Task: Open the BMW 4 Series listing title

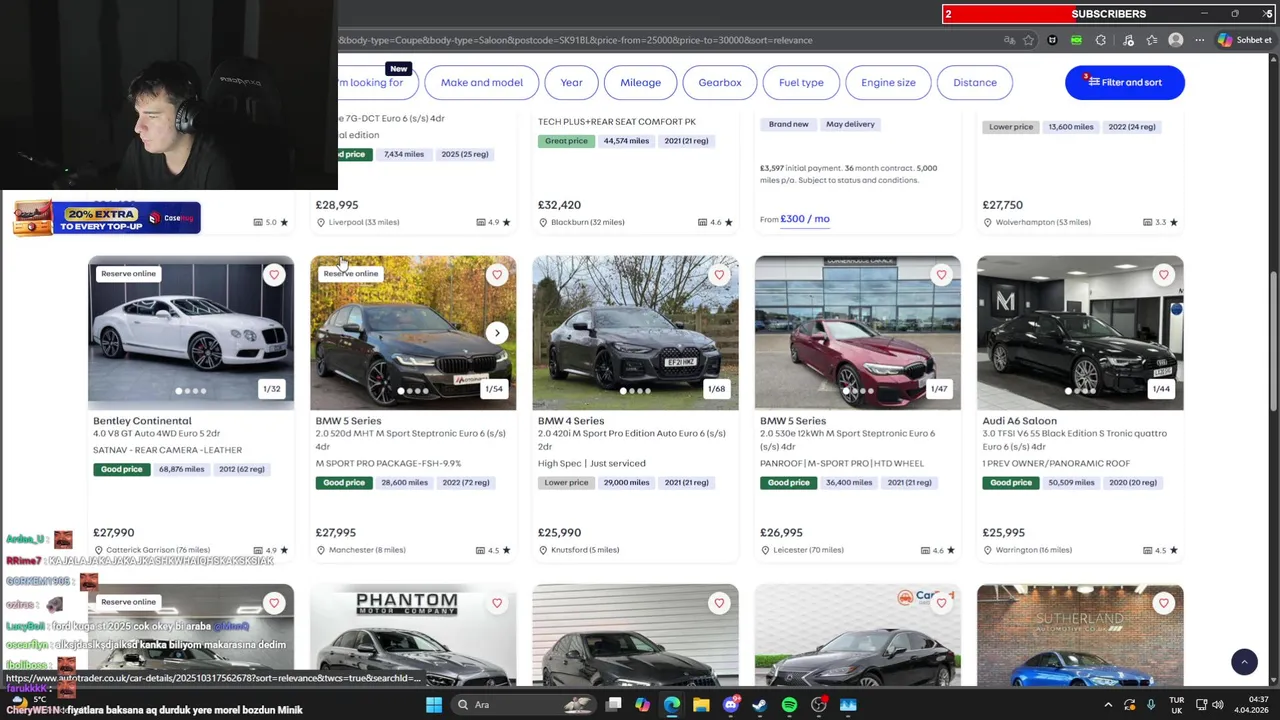Action: [x=571, y=421]
